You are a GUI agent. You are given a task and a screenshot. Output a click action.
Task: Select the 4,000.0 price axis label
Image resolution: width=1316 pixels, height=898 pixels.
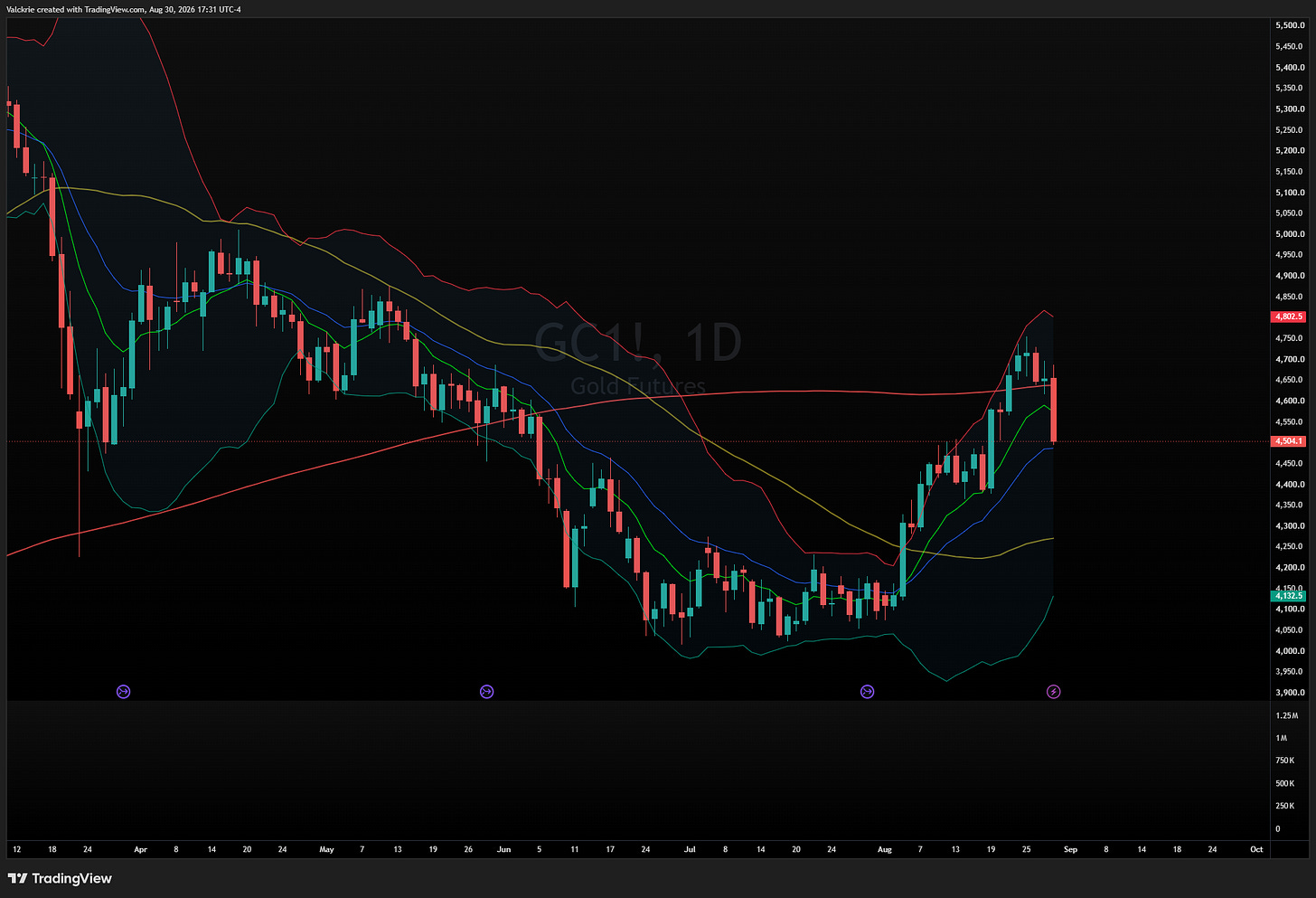click(x=1290, y=651)
